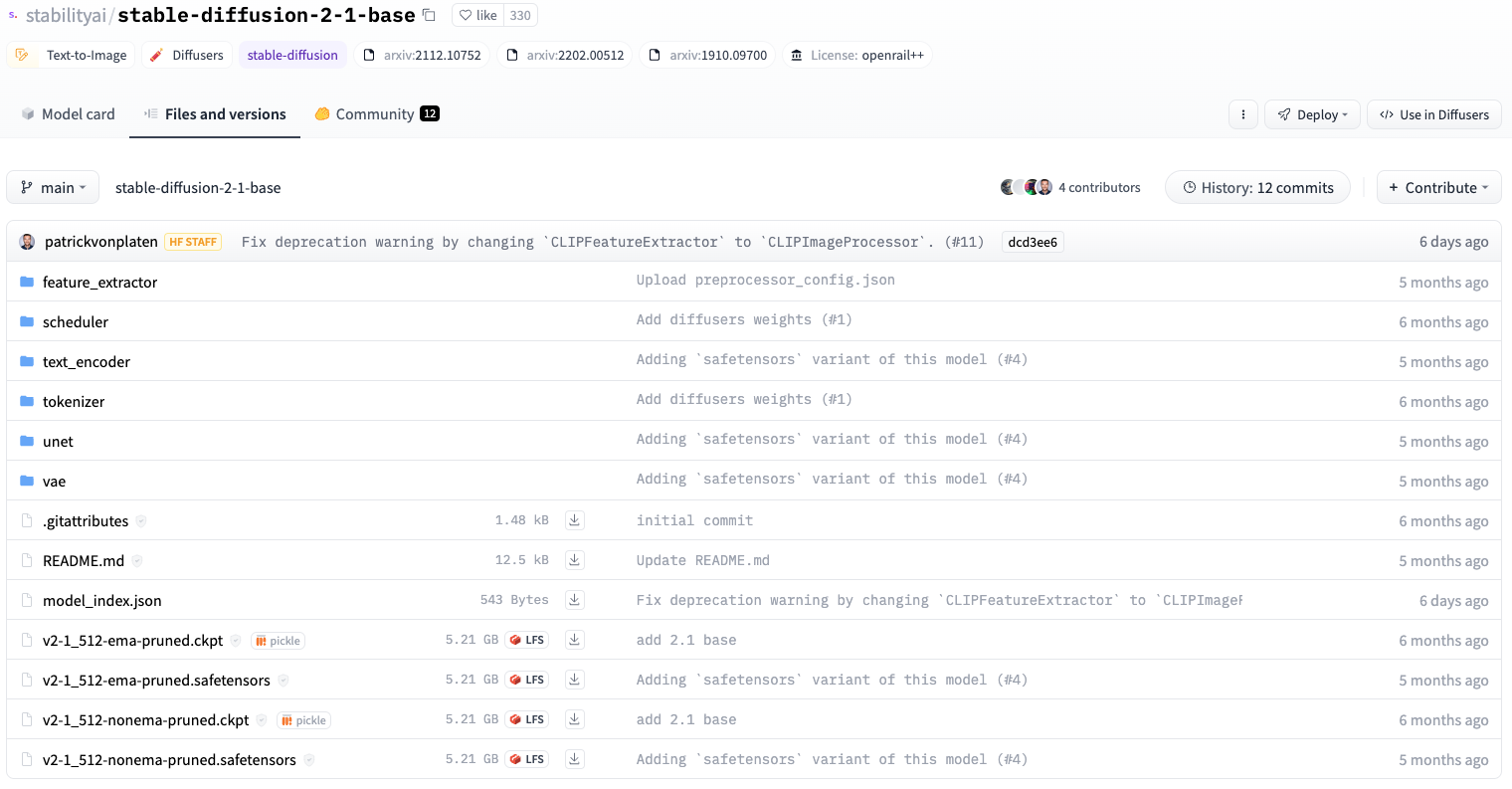Open the Use in Diffusers dialog
The height and width of the screenshot is (789, 1512).
1434,114
